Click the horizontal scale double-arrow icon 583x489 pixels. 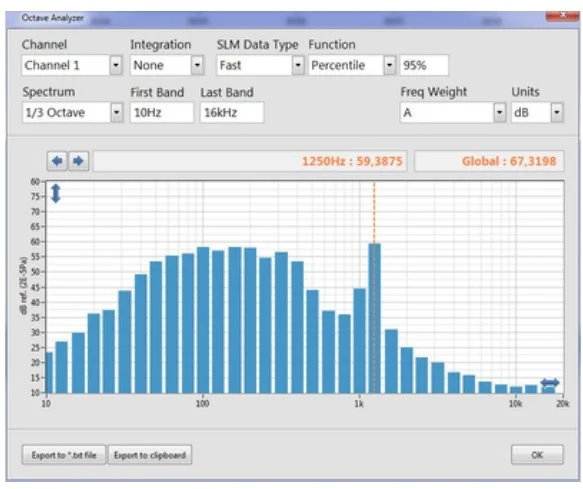pos(550,382)
